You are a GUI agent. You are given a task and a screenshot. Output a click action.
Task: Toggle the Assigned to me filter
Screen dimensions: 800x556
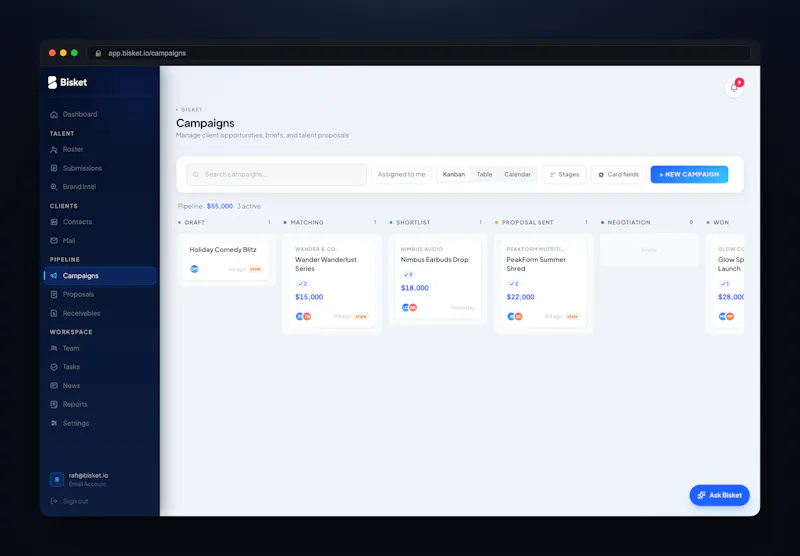[402, 174]
